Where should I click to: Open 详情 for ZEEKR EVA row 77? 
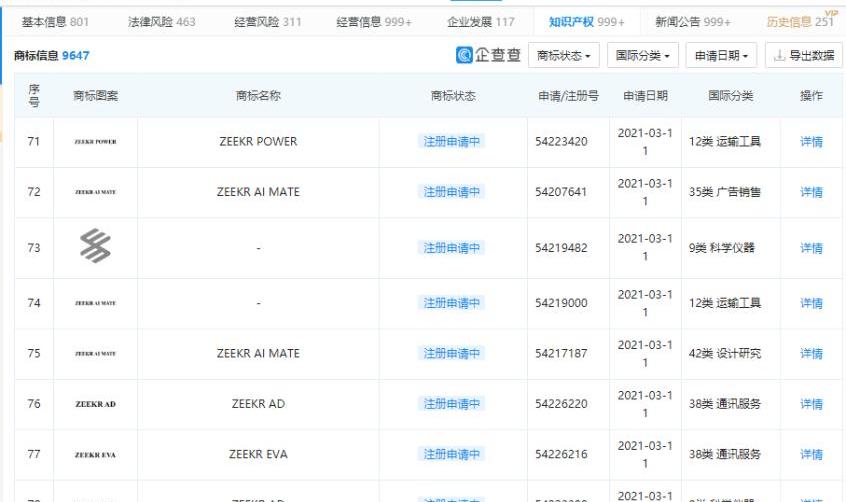coord(811,454)
